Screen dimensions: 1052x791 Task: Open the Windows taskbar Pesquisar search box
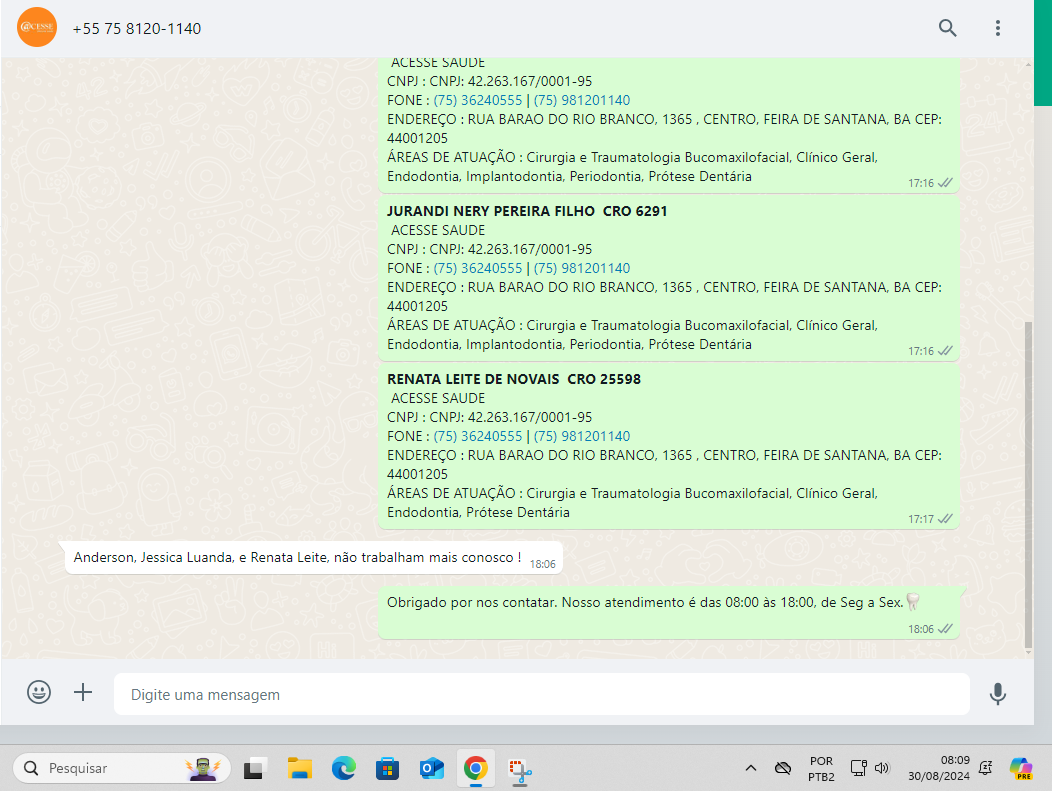point(121,768)
